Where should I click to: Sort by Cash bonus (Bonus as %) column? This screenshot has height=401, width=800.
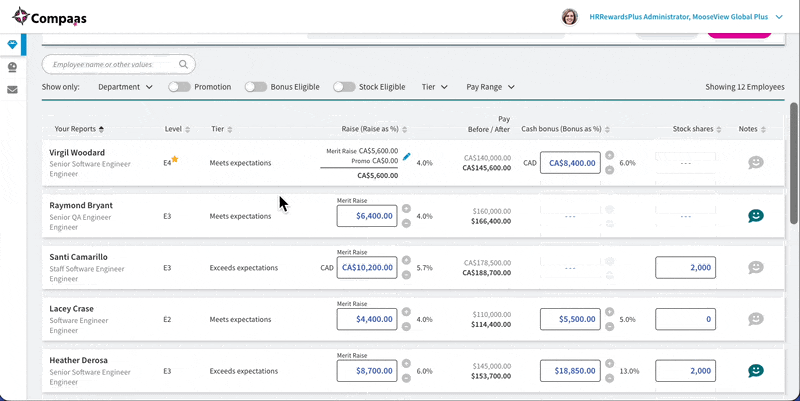565,129
